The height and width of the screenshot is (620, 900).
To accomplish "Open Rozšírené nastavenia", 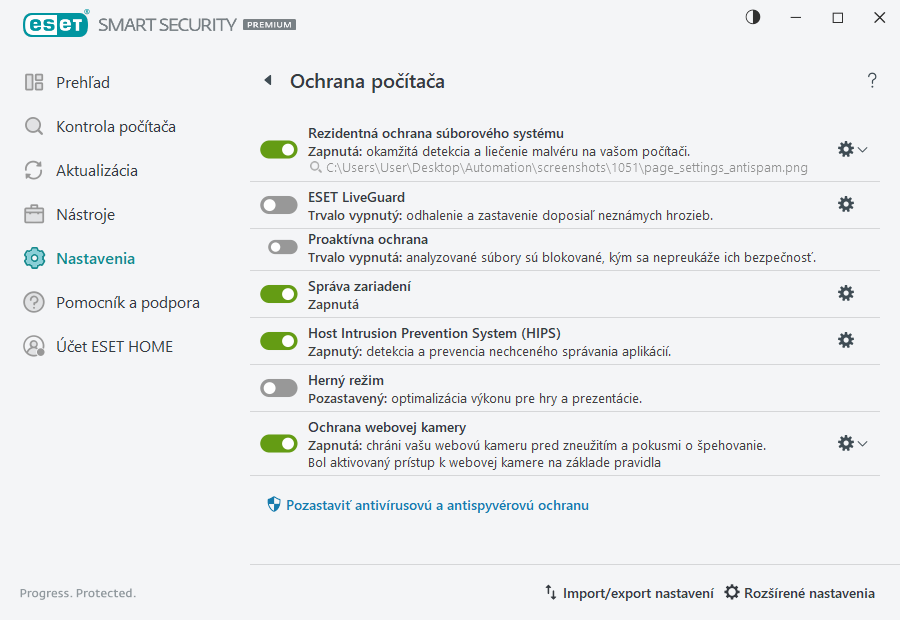I will coord(799,592).
